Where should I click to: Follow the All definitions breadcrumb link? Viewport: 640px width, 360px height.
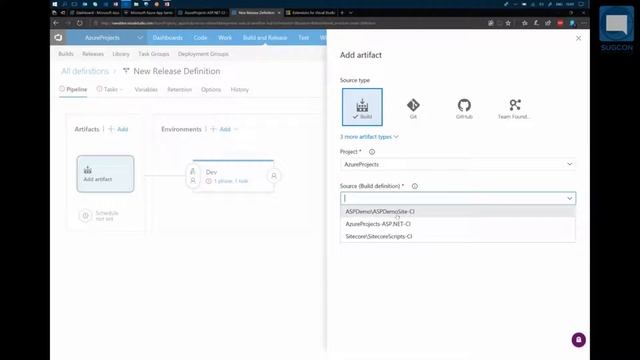[85, 71]
